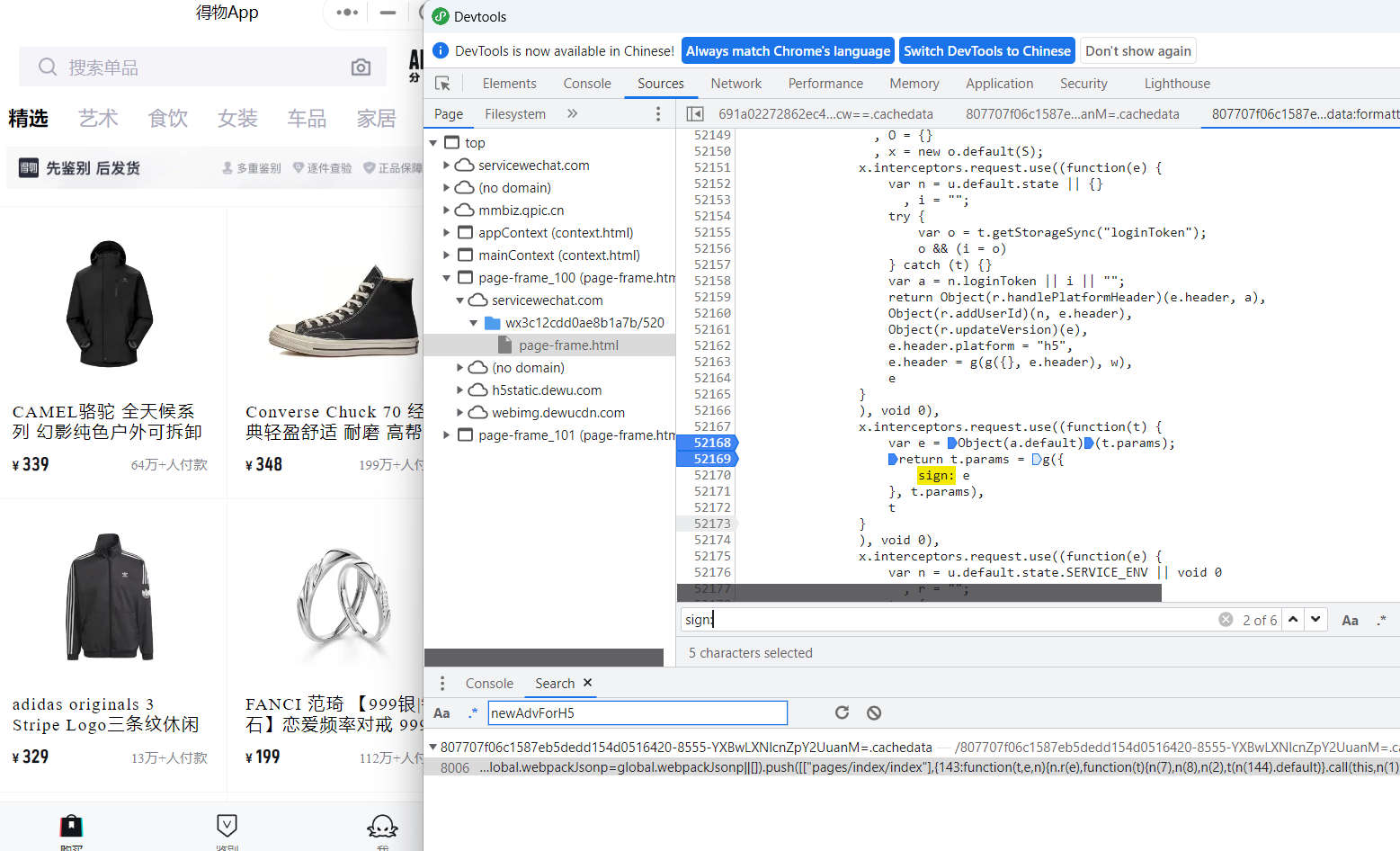Screen dimensions: 1400x851
Task: Jump to the next search match
Action: click(1315, 620)
